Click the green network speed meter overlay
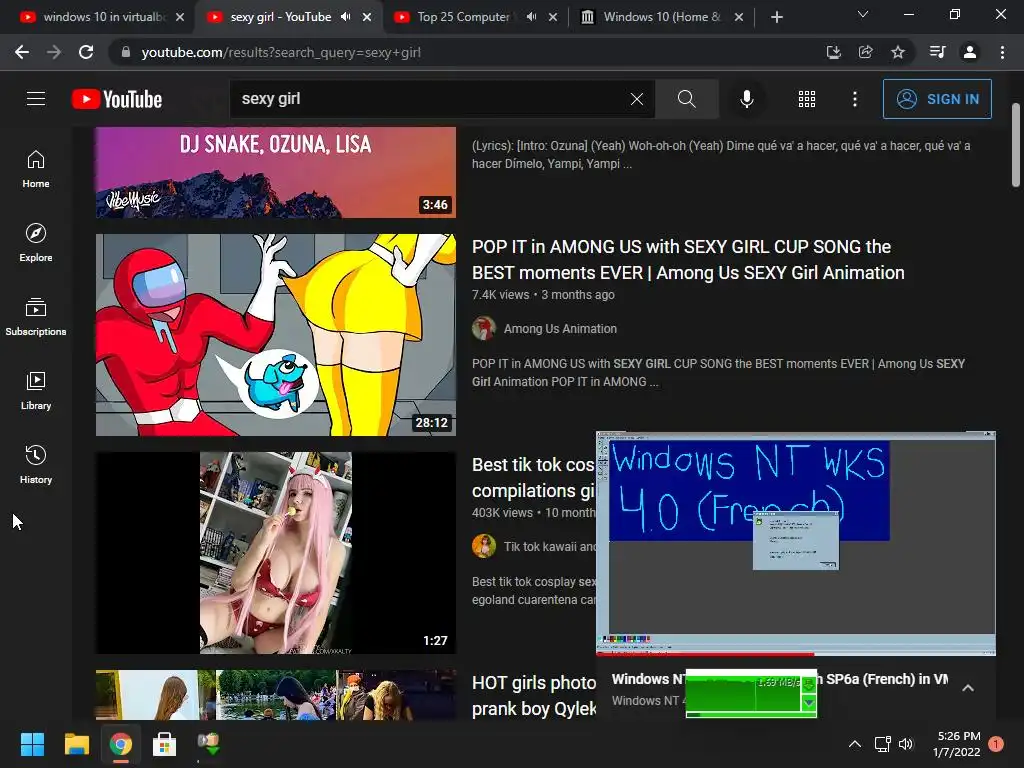Image resolution: width=1024 pixels, height=768 pixels. (x=751, y=694)
